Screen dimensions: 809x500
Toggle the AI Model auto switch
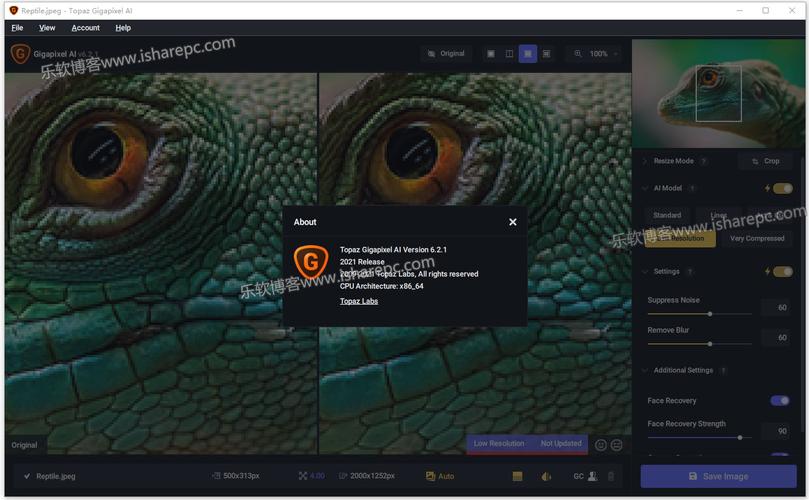(x=782, y=188)
